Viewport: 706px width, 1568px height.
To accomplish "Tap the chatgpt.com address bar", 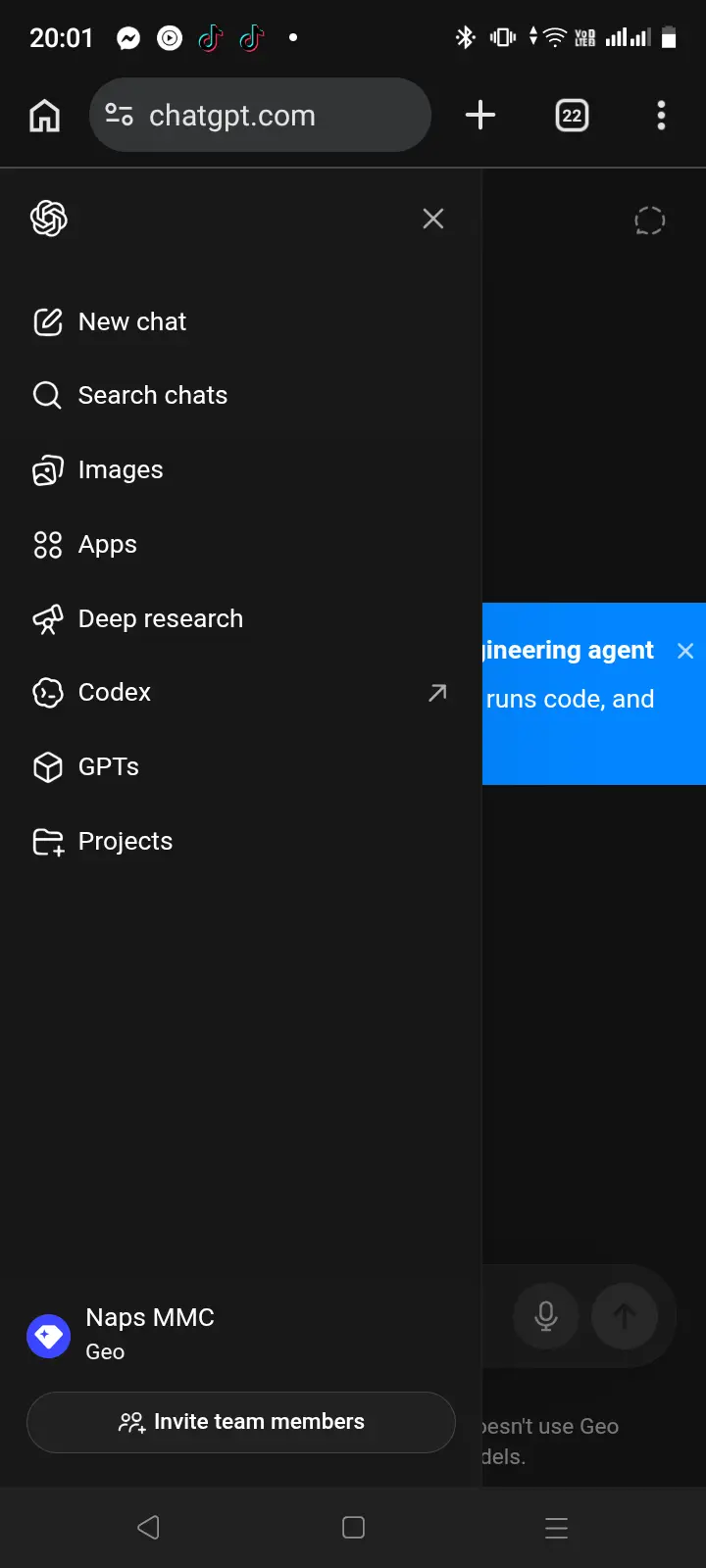I will tap(260, 116).
